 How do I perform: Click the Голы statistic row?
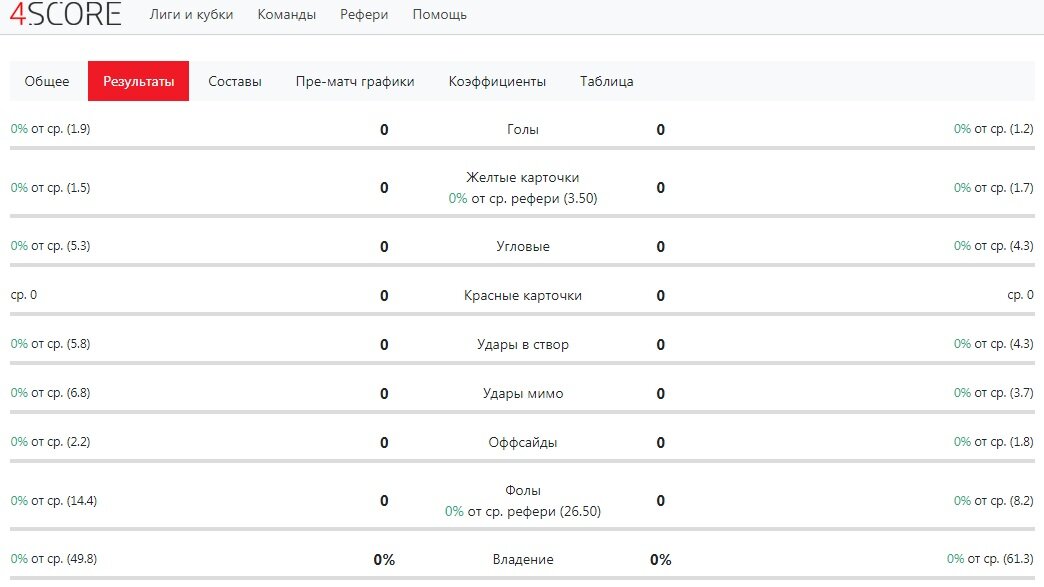pos(521,128)
